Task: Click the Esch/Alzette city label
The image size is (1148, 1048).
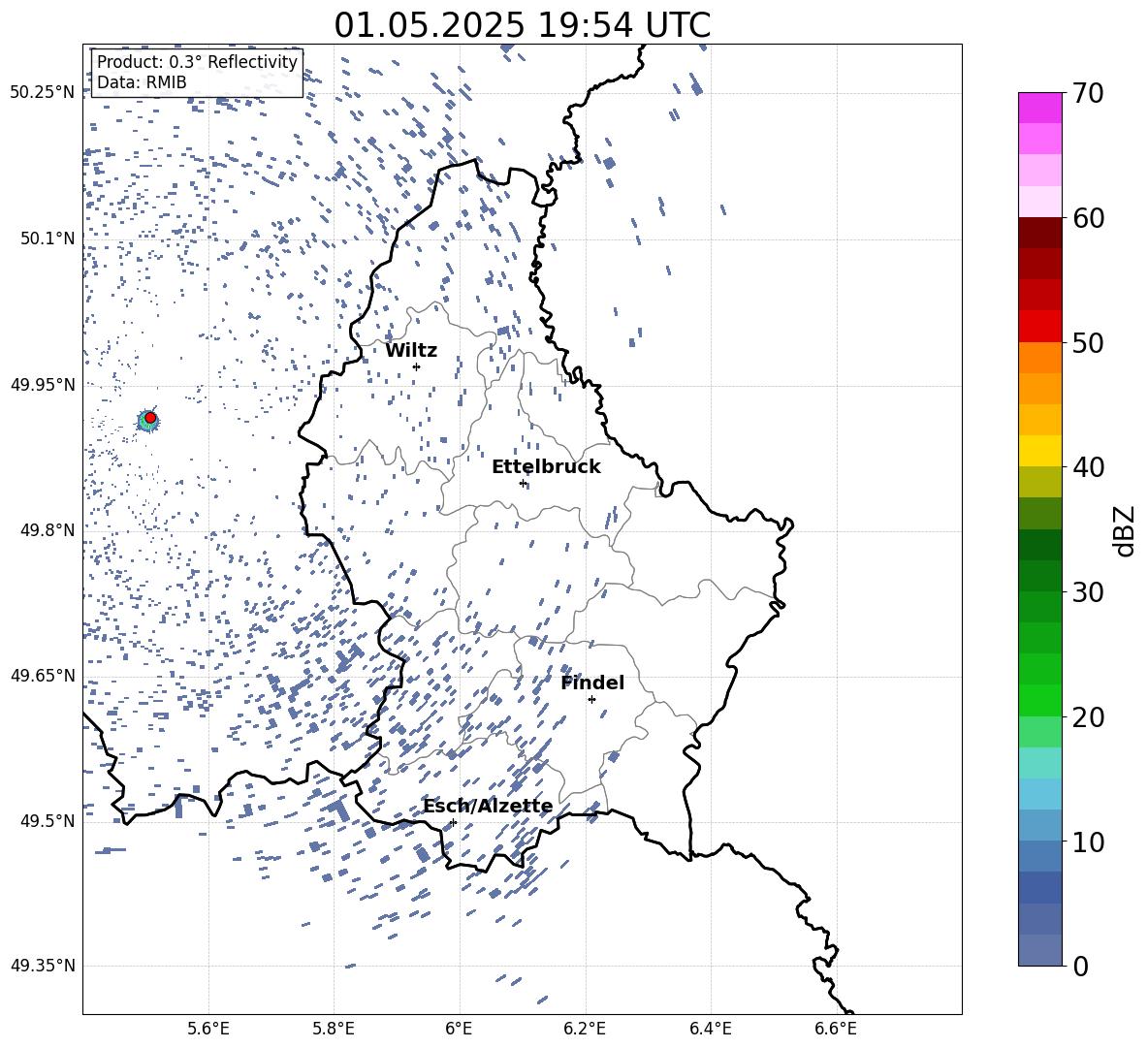Action: coord(488,807)
